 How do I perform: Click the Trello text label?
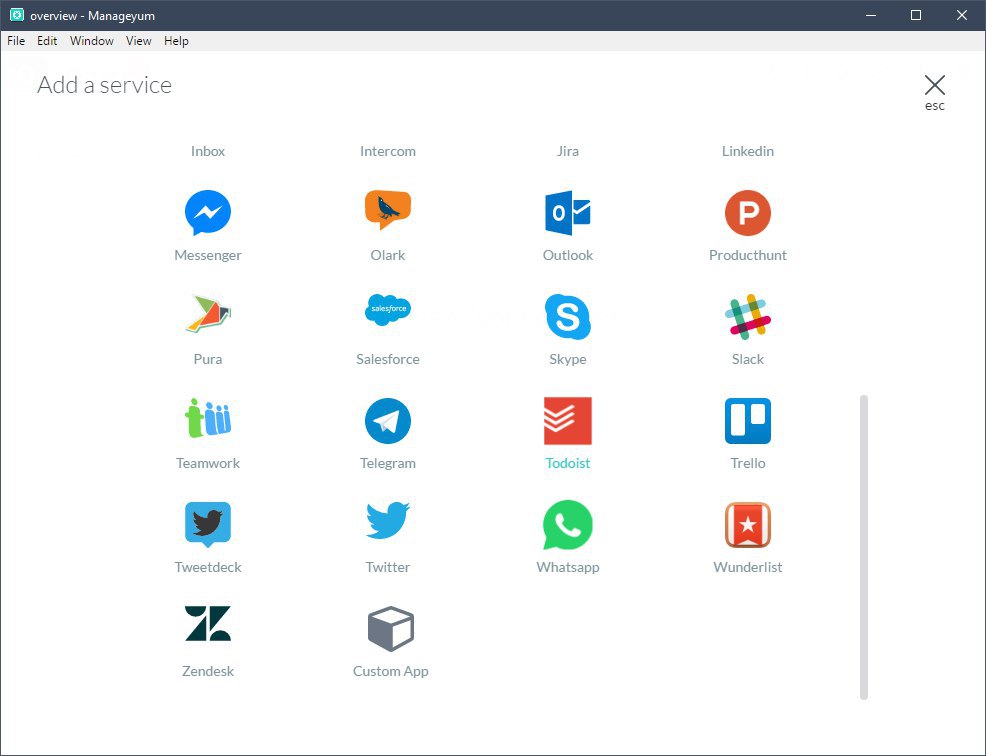point(748,463)
